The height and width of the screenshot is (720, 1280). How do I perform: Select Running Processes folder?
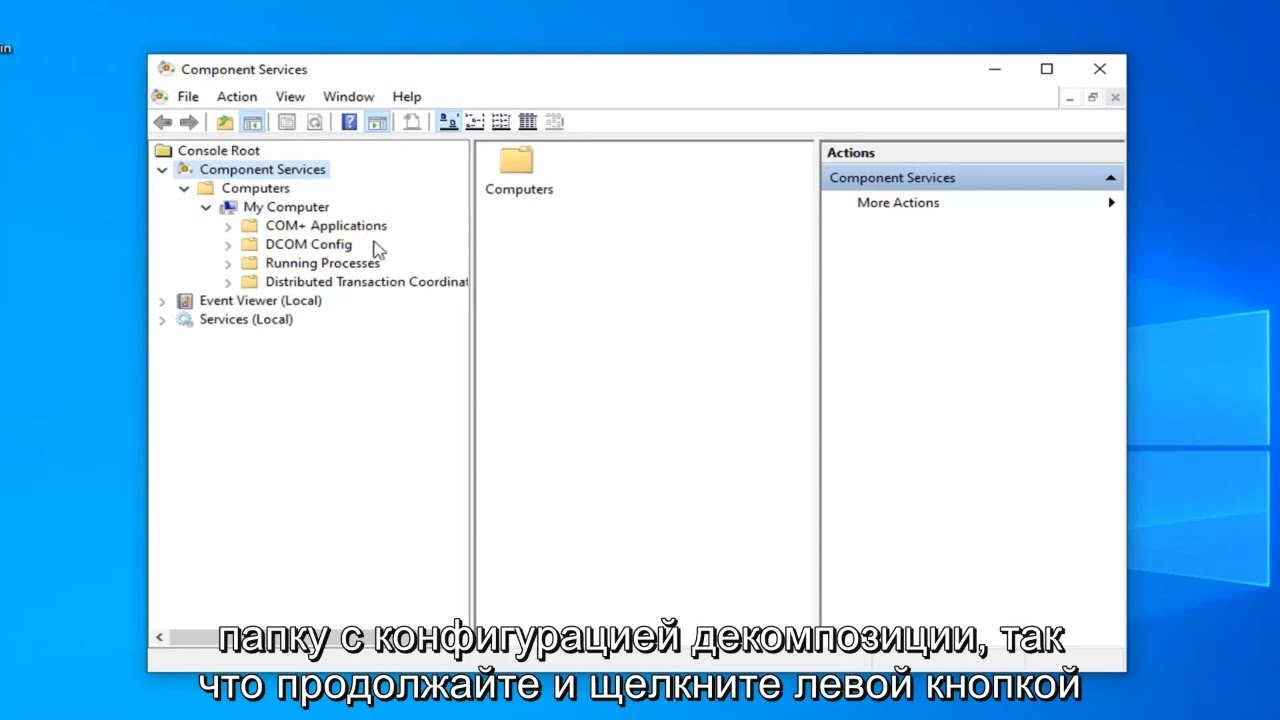pyautogui.click(x=322, y=263)
